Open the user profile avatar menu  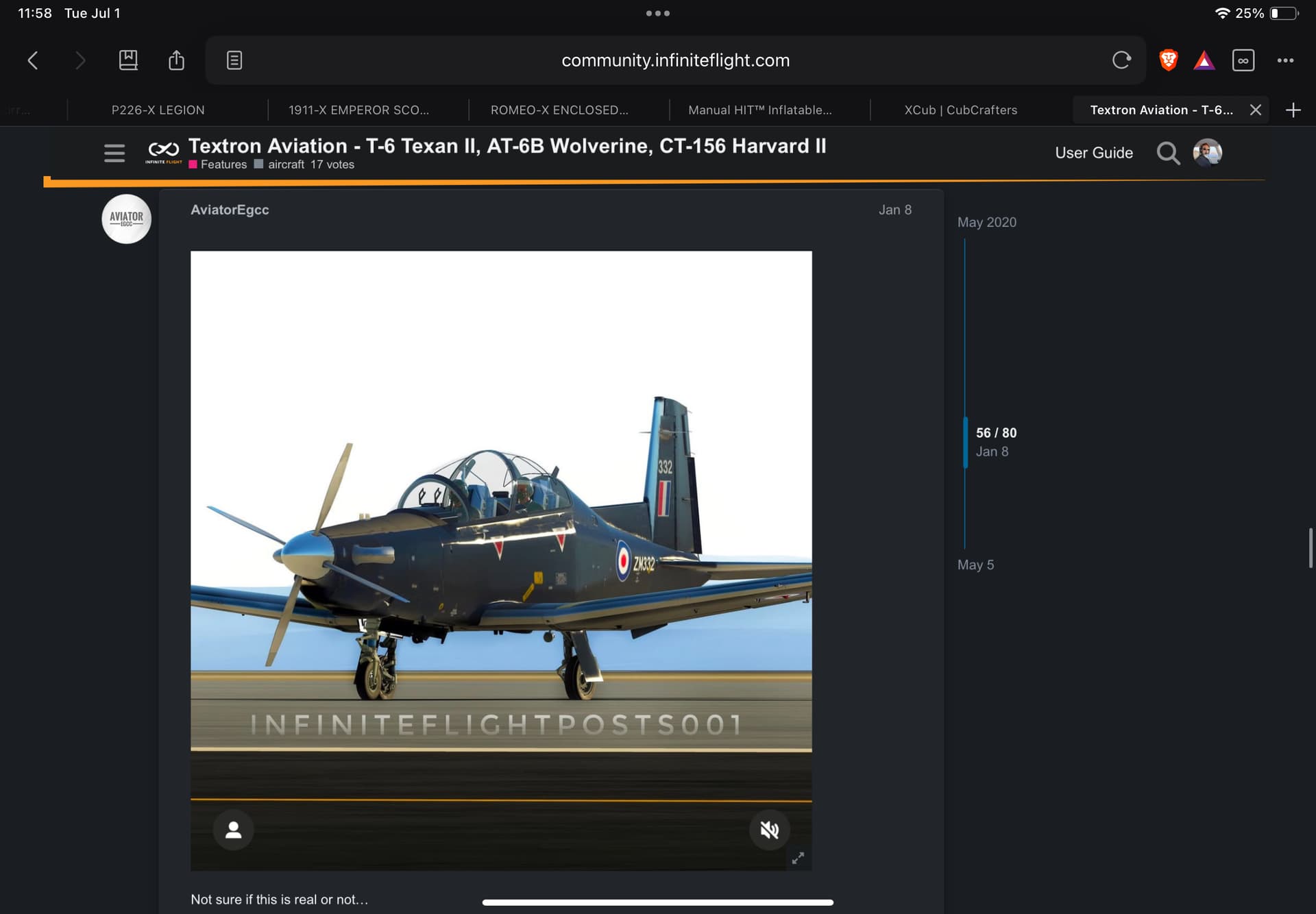coord(1208,152)
